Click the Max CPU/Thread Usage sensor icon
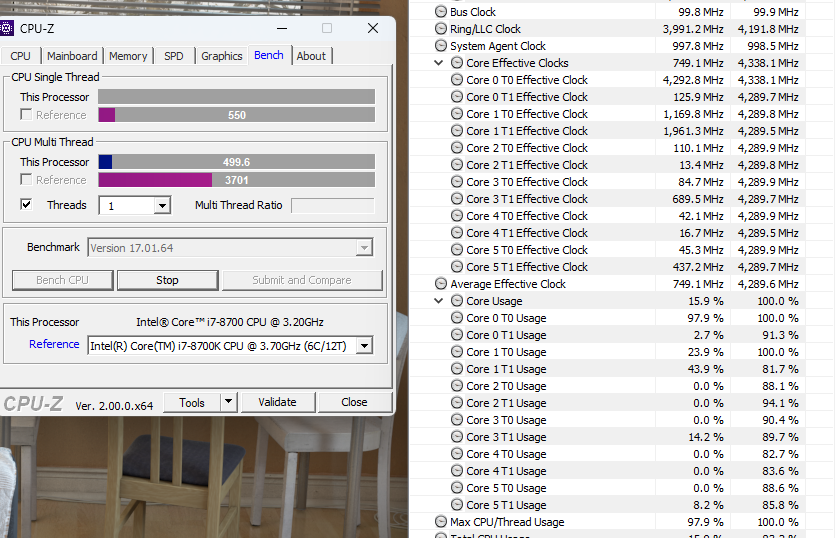This screenshot has height=538, width=835. 440,521
